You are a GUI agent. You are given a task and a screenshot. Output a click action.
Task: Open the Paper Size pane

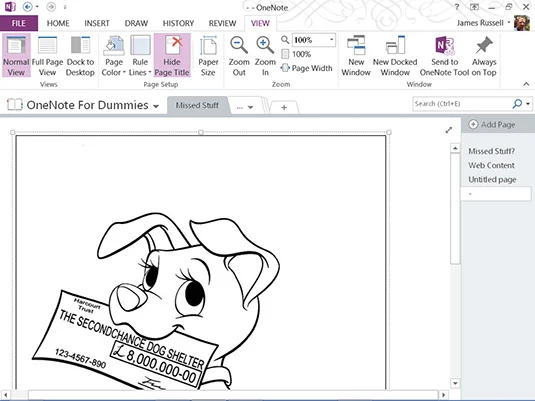[208, 56]
